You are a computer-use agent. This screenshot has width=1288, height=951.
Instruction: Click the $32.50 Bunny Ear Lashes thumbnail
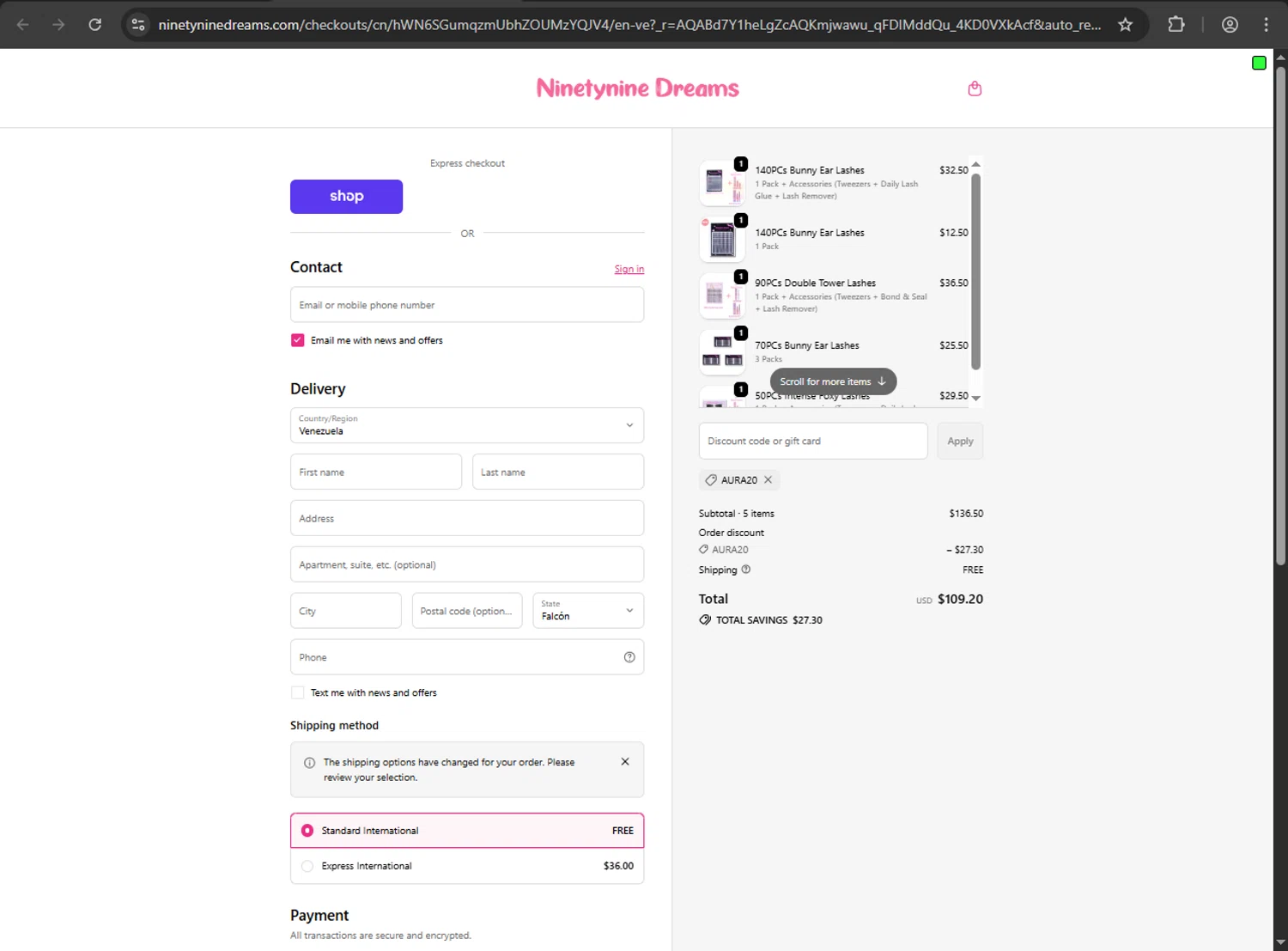coord(722,183)
